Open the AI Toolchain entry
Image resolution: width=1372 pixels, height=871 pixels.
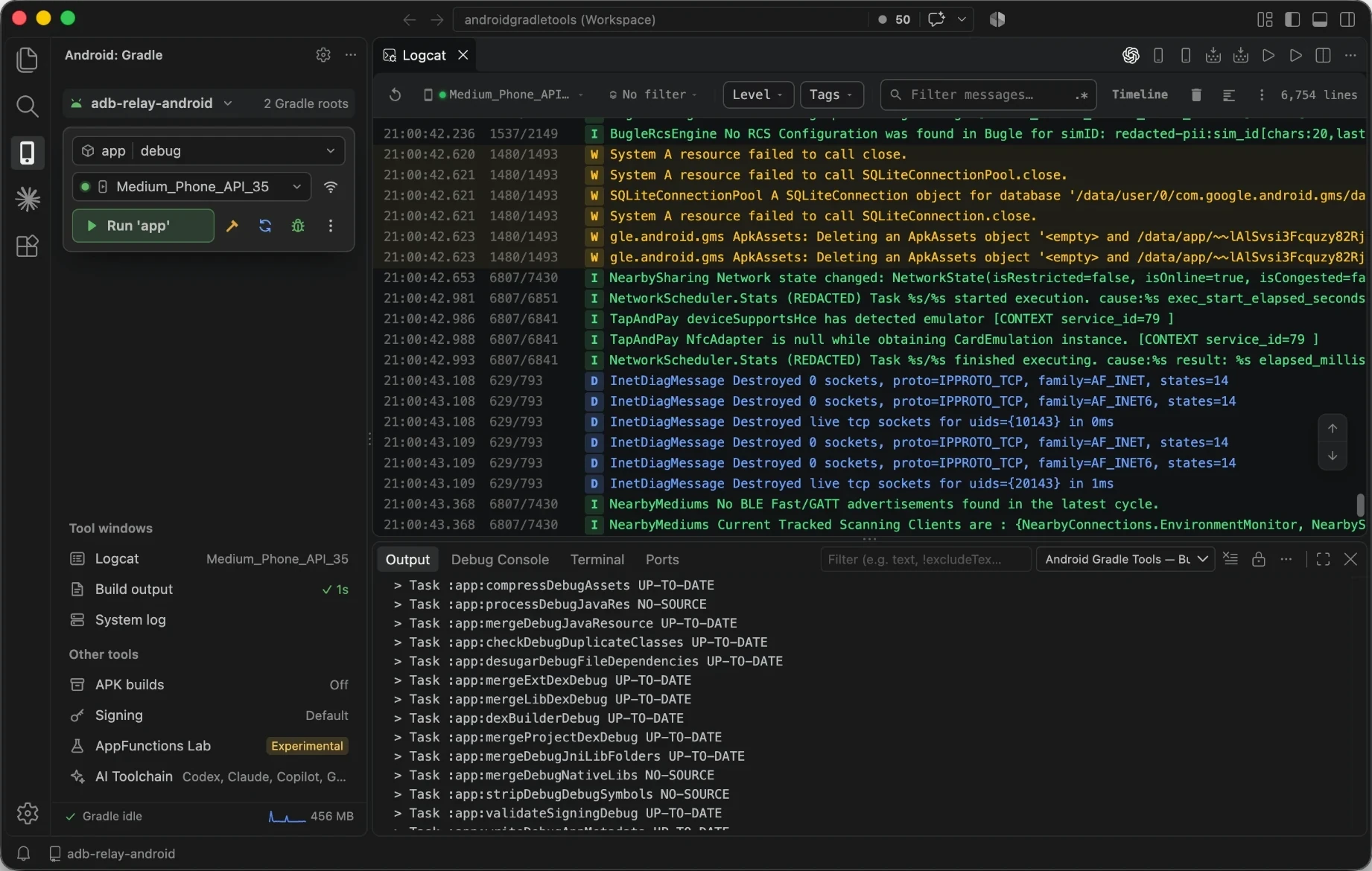click(x=209, y=776)
